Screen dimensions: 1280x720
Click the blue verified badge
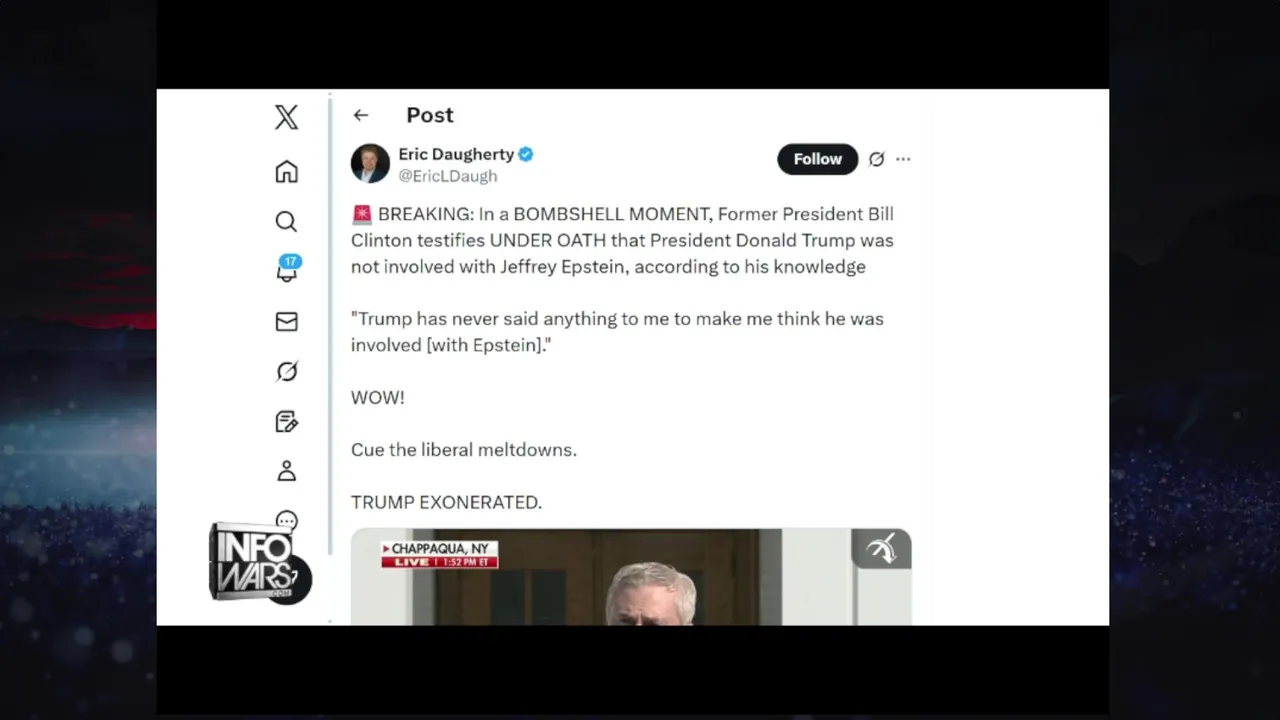[x=526, y=154]
